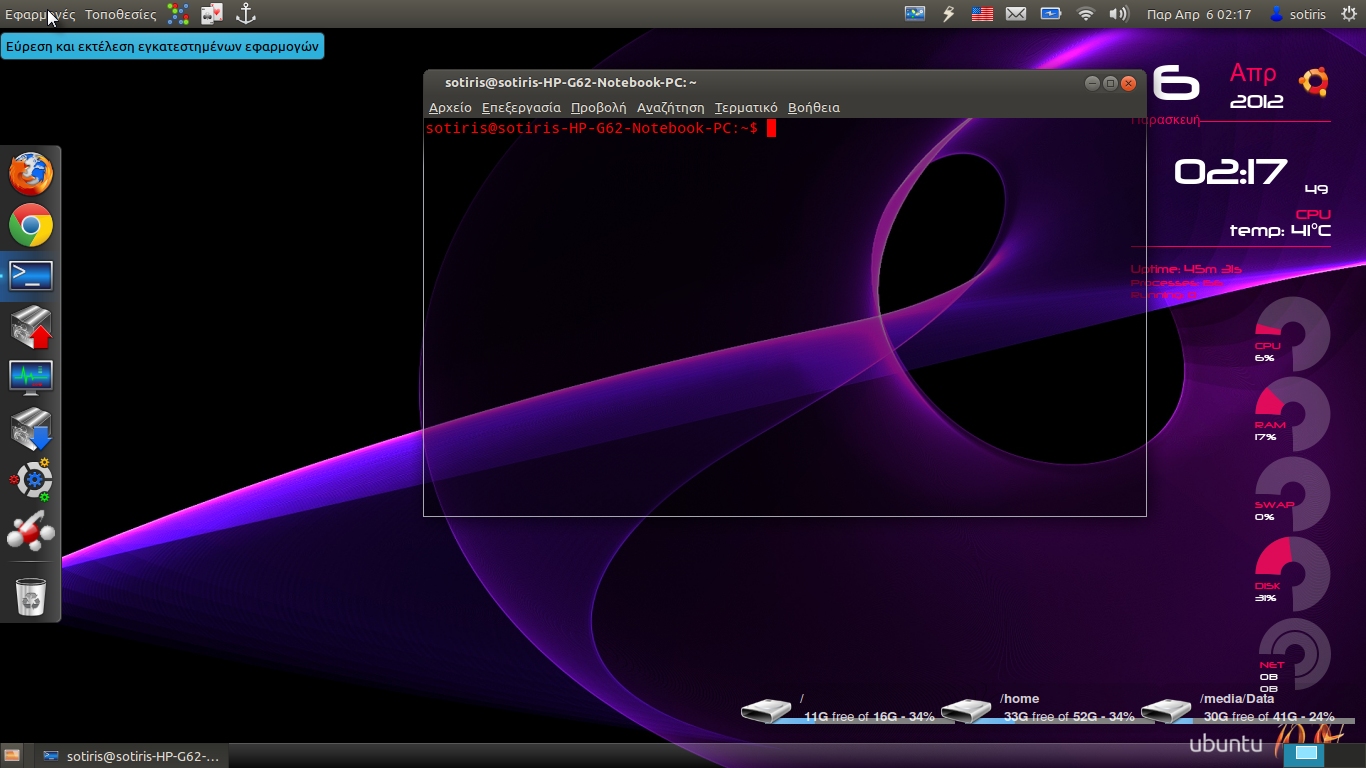Launch the molecule dock application

[x=31, y=533]
